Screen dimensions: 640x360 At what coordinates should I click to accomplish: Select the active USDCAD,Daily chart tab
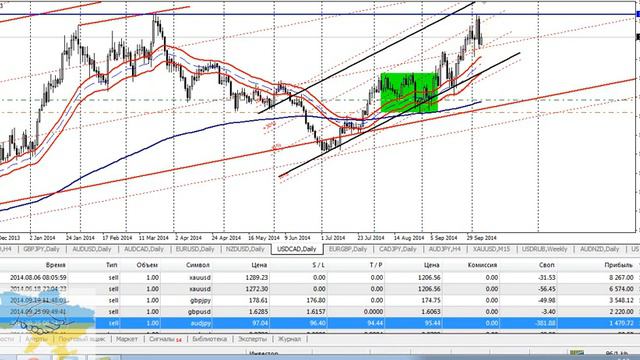297,249
